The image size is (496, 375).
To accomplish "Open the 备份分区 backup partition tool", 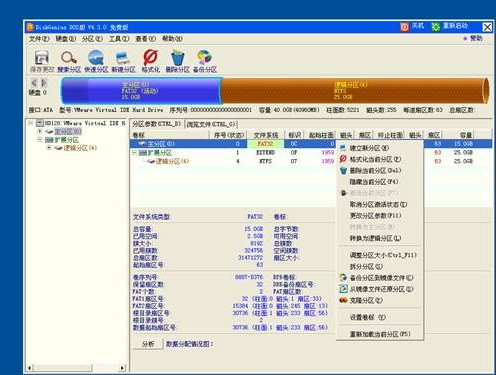I will tap(204, 58).
